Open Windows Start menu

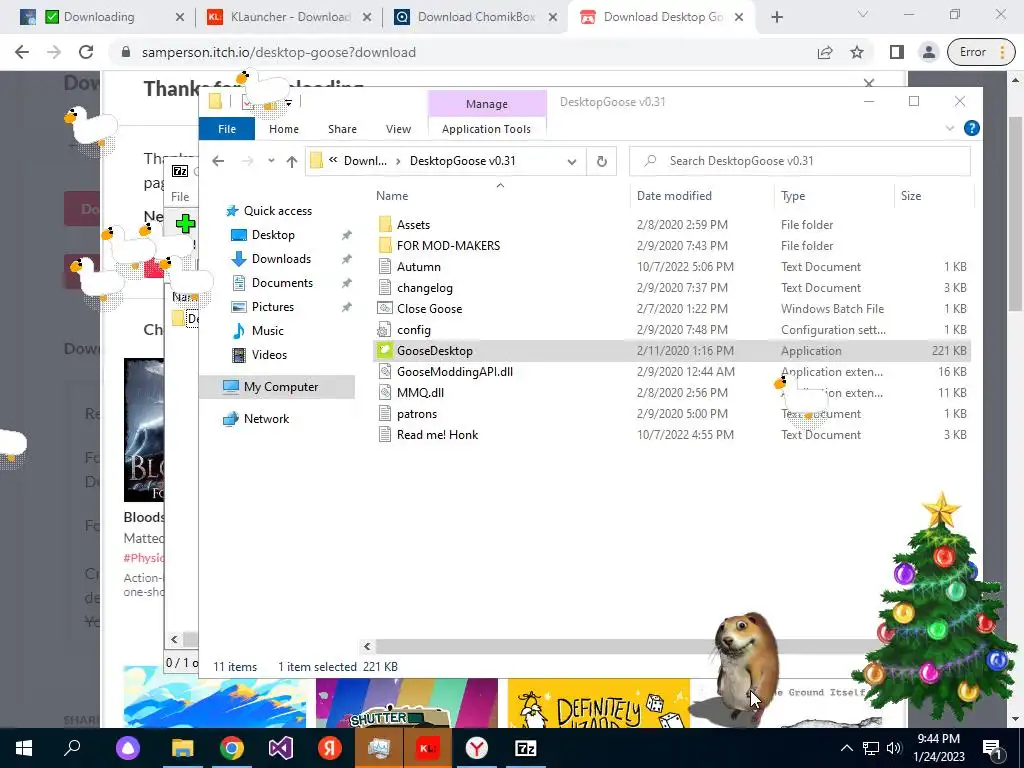[x=24, y=748]
